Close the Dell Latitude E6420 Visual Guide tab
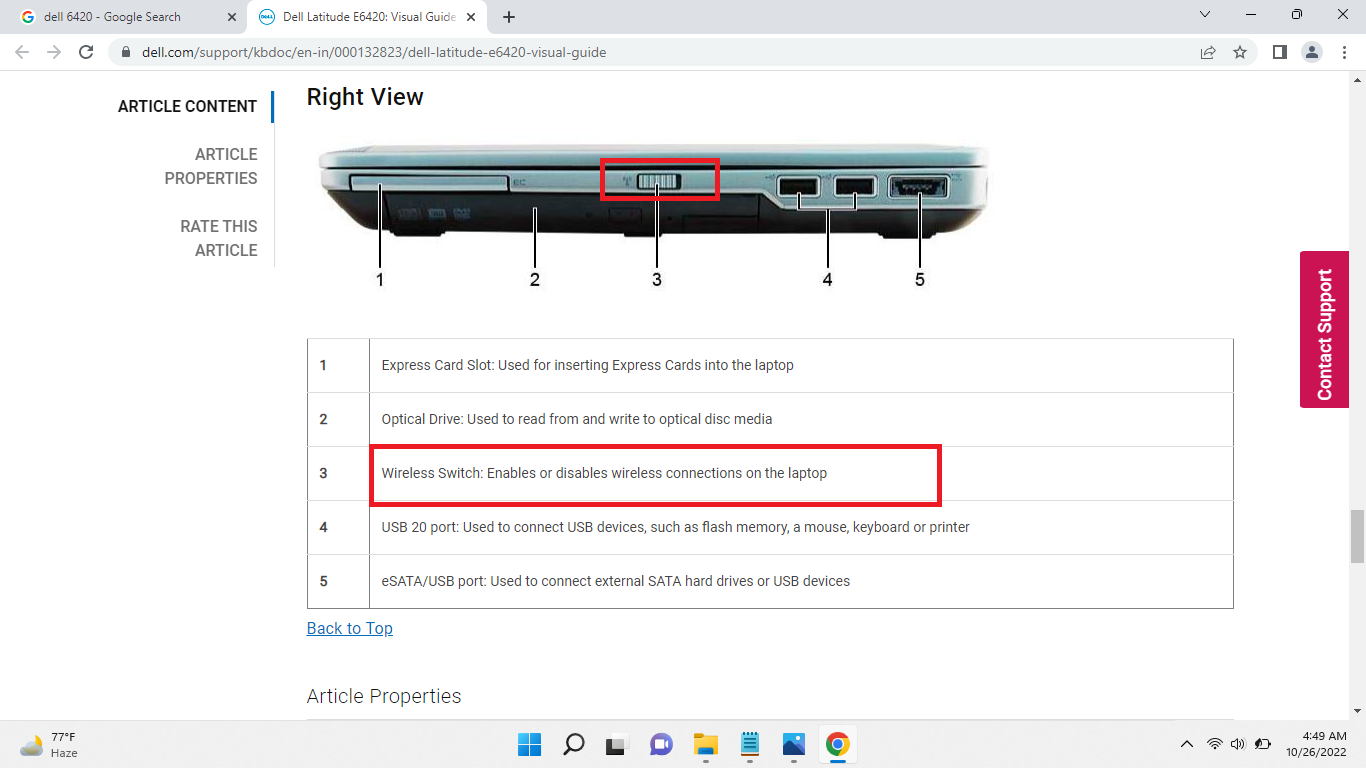 pyautogui.click(x=472, y=17)
